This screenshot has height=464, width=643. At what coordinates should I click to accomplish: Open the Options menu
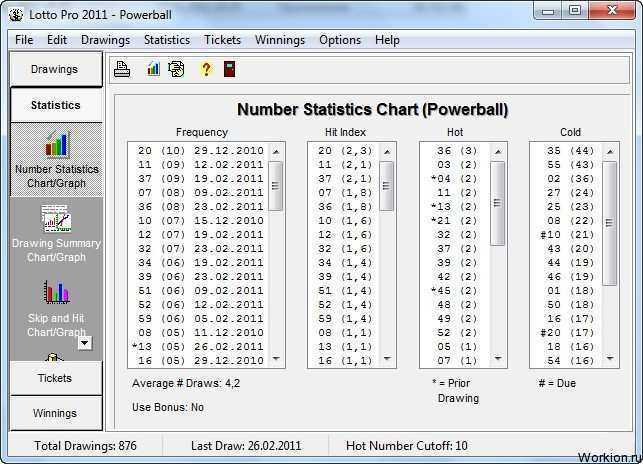click(340, 40)
